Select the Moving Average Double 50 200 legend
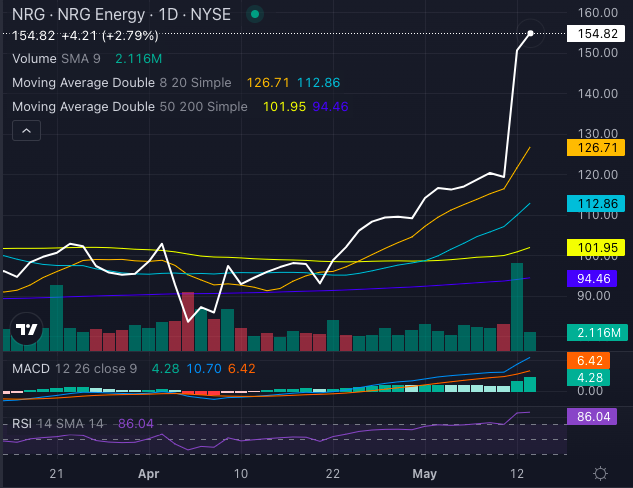Screen dimensions: 633x488 130,107
